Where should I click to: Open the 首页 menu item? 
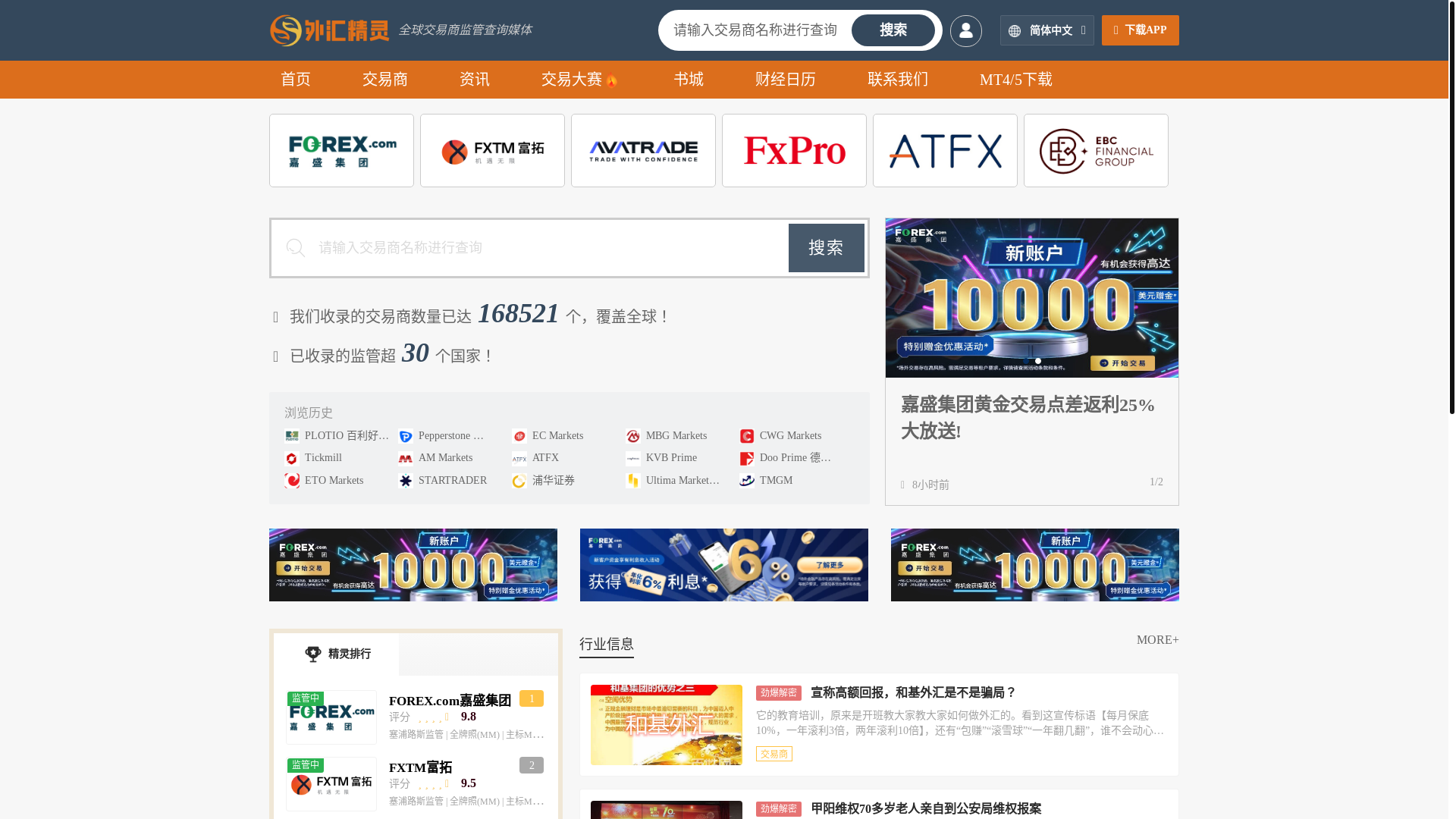(296, 80)
